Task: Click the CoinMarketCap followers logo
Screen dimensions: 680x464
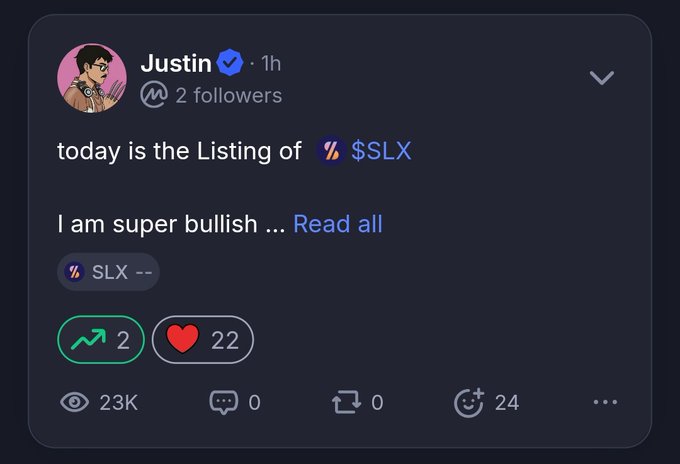Action: [x=154, y=95]
